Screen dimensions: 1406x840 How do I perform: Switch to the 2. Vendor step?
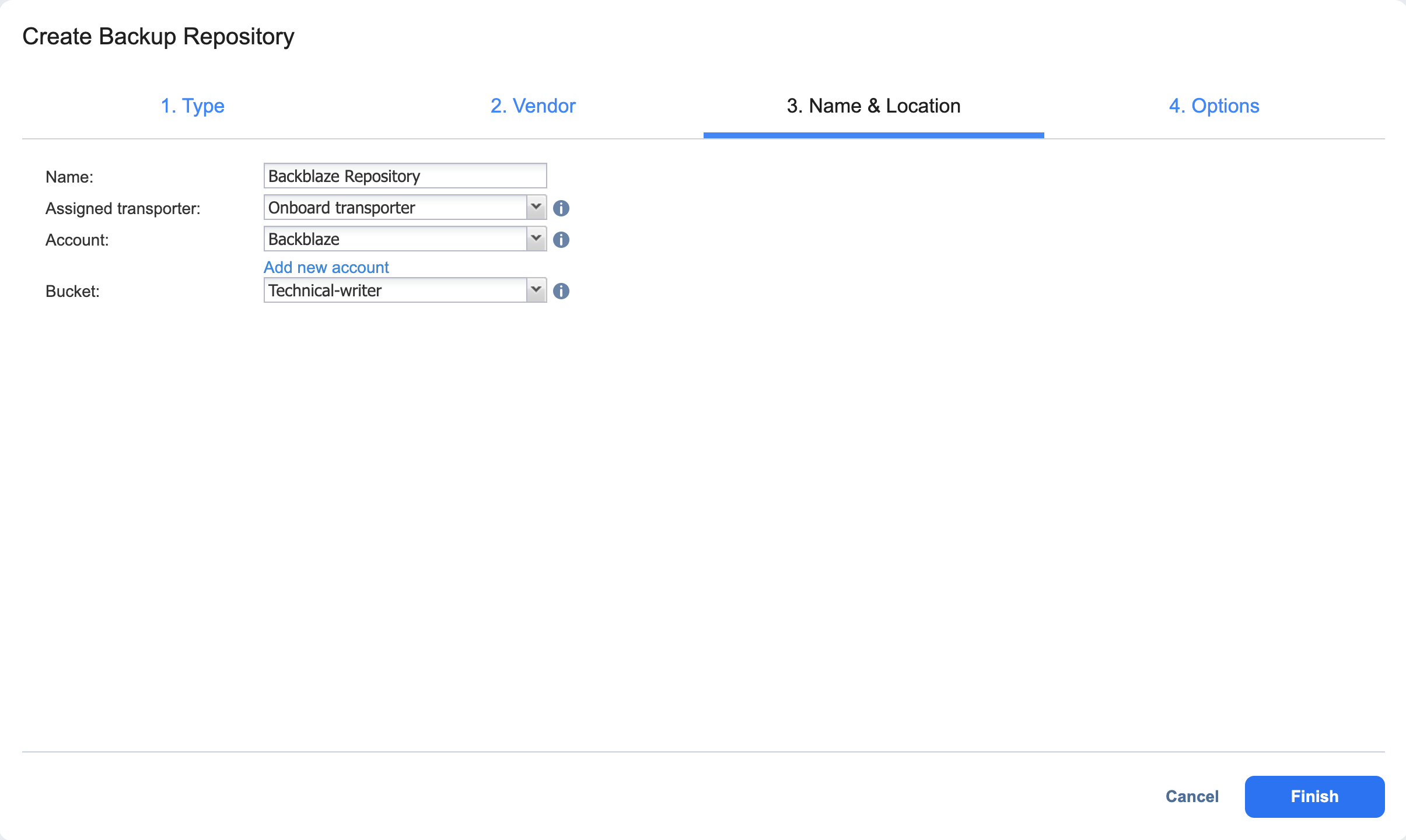tap(533, 106)
